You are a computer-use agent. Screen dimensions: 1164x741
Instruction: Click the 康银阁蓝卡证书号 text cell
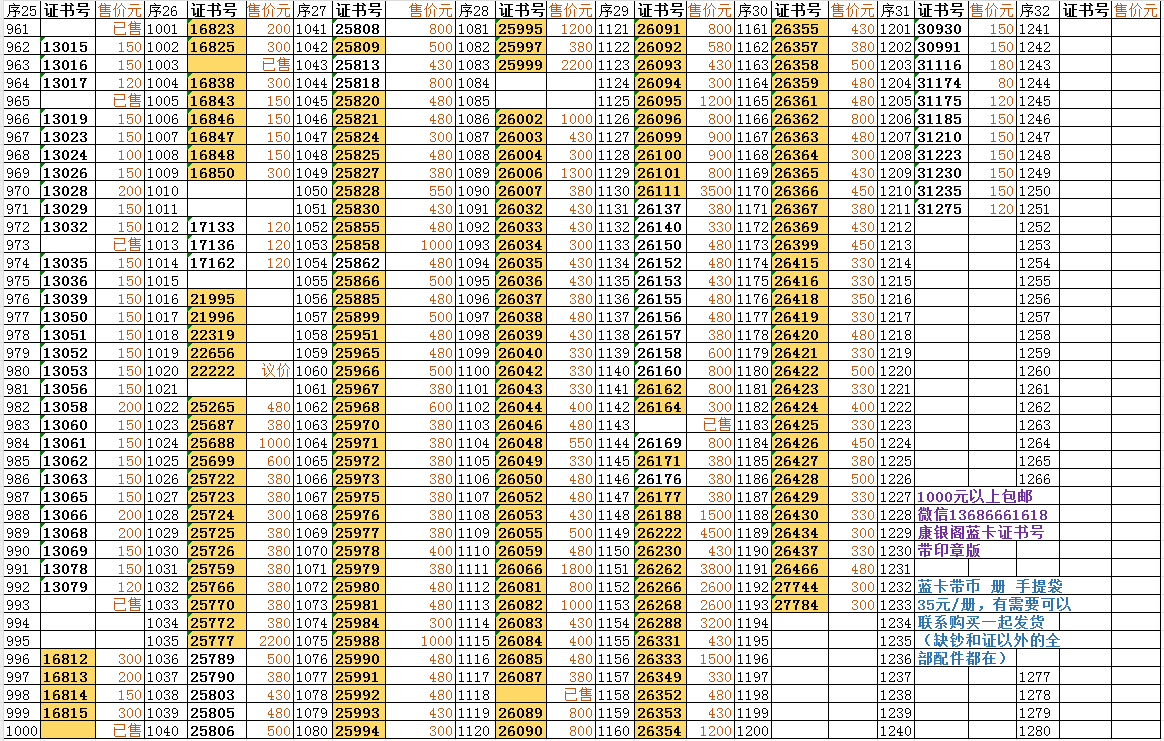980,533
